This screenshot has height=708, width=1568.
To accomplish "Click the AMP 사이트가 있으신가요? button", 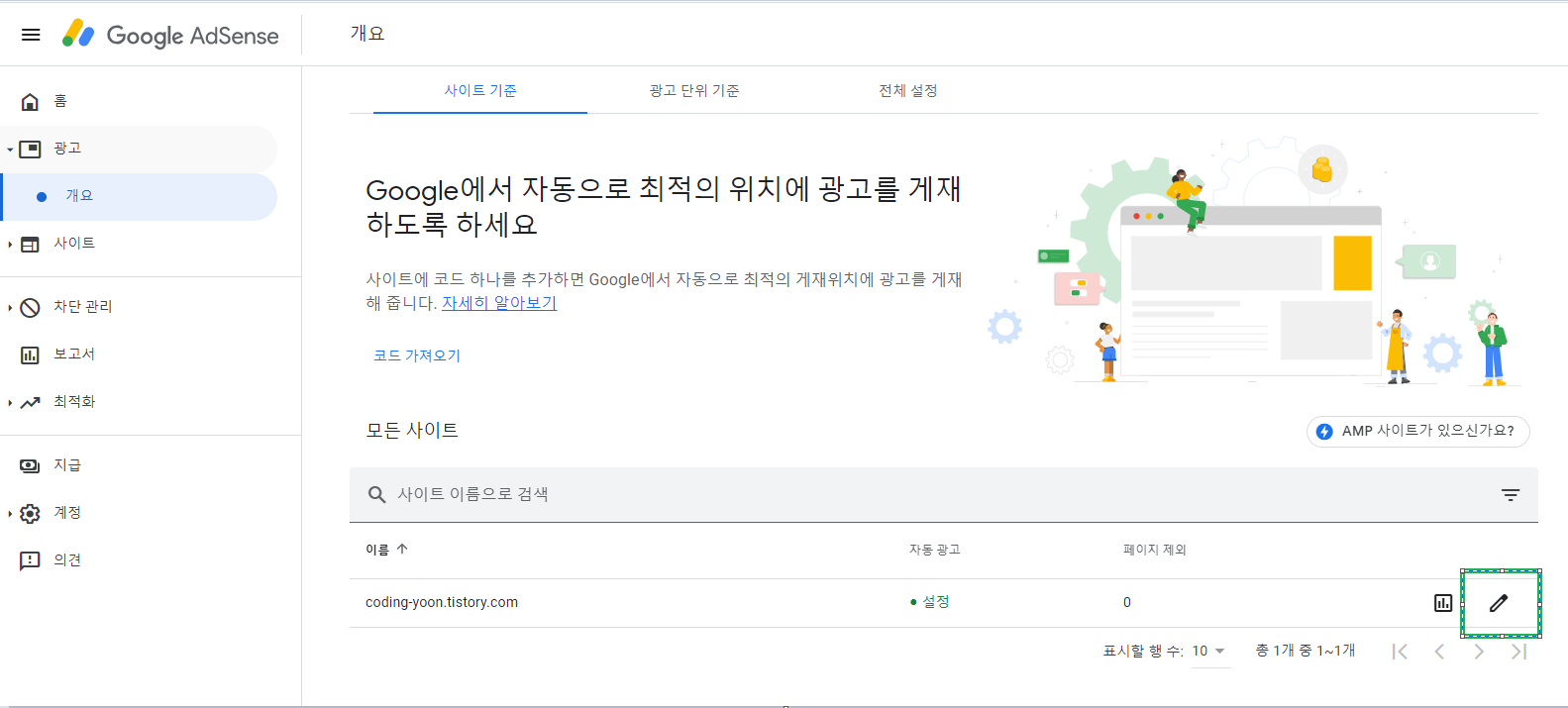I will pos(1418,432).
